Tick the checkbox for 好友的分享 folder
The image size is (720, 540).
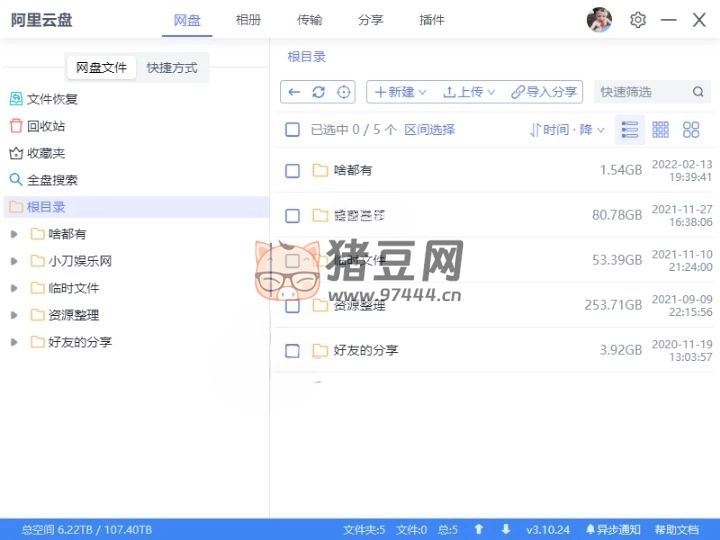tap(292, 351)
